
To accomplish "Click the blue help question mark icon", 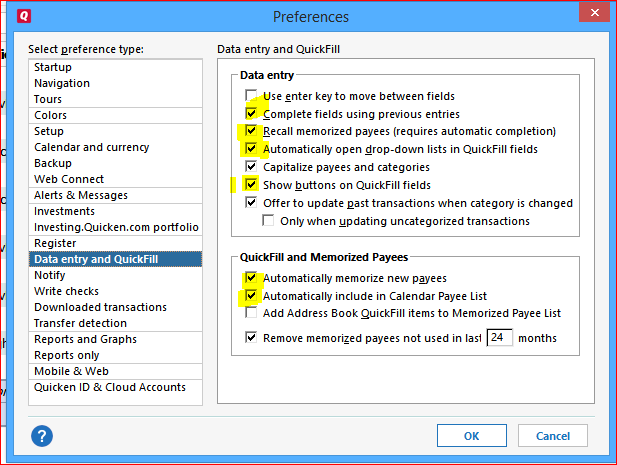I will tap(42, 436).
